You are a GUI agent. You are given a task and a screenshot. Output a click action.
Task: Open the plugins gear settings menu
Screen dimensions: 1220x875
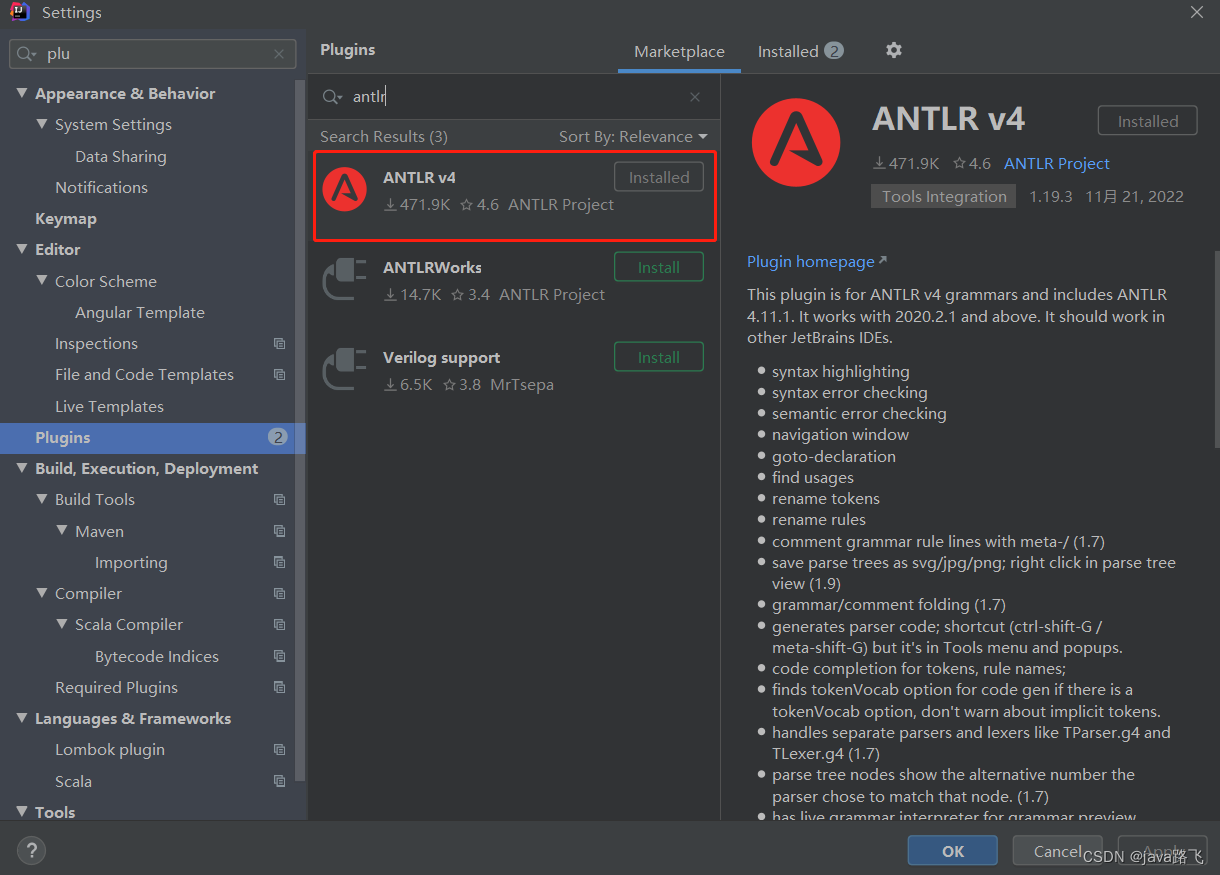pyautogui.click(x=894, y=50)
